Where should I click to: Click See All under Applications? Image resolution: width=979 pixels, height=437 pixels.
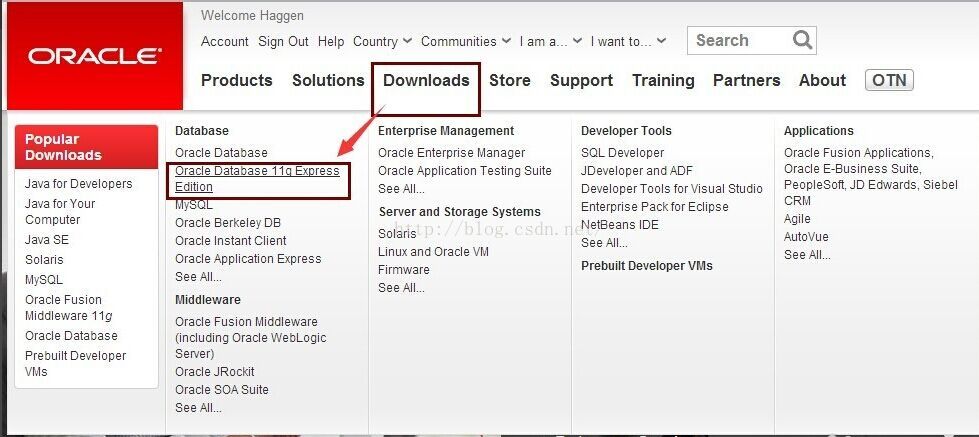(x=807, y=255)
